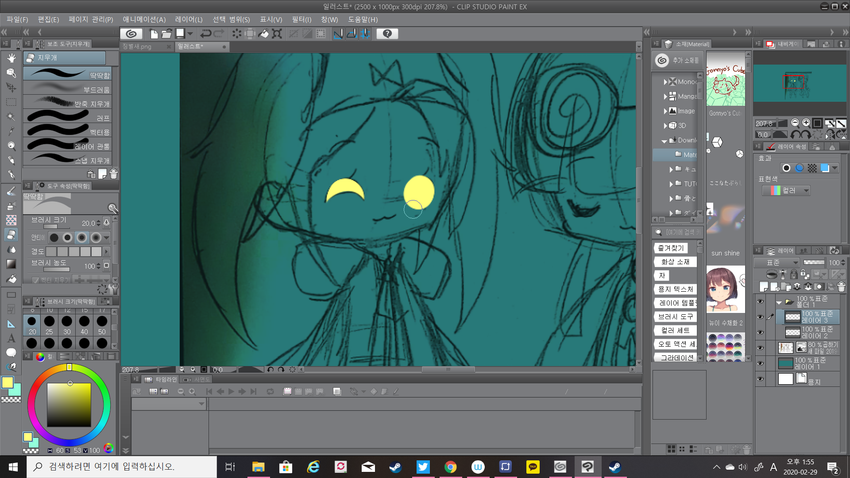Image resolution: width=850 pixels, height=478 pixels.
Task: Create a new document from command bar
Action: tap(154, 34)
